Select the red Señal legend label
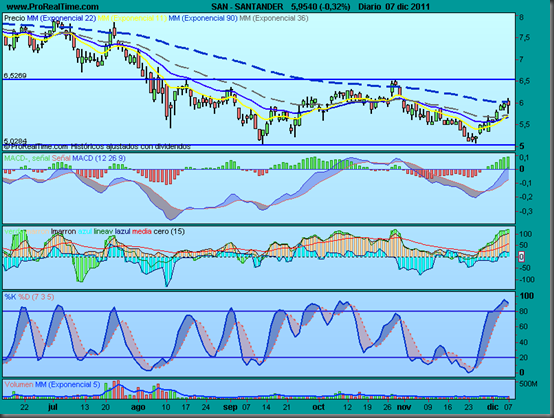 point(61,158)
